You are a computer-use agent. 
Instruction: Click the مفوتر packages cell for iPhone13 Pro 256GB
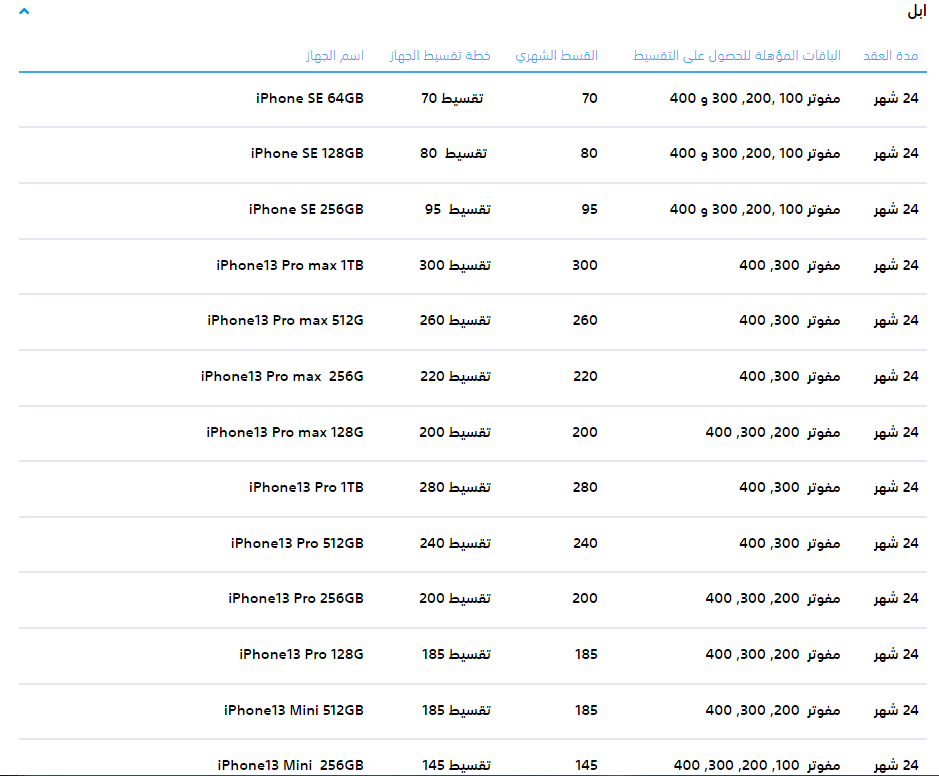click(773, 598)
